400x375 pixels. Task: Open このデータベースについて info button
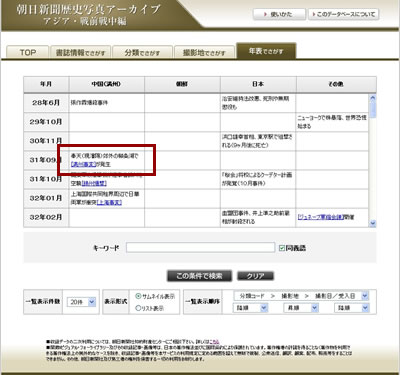click(x=343, y=14)
